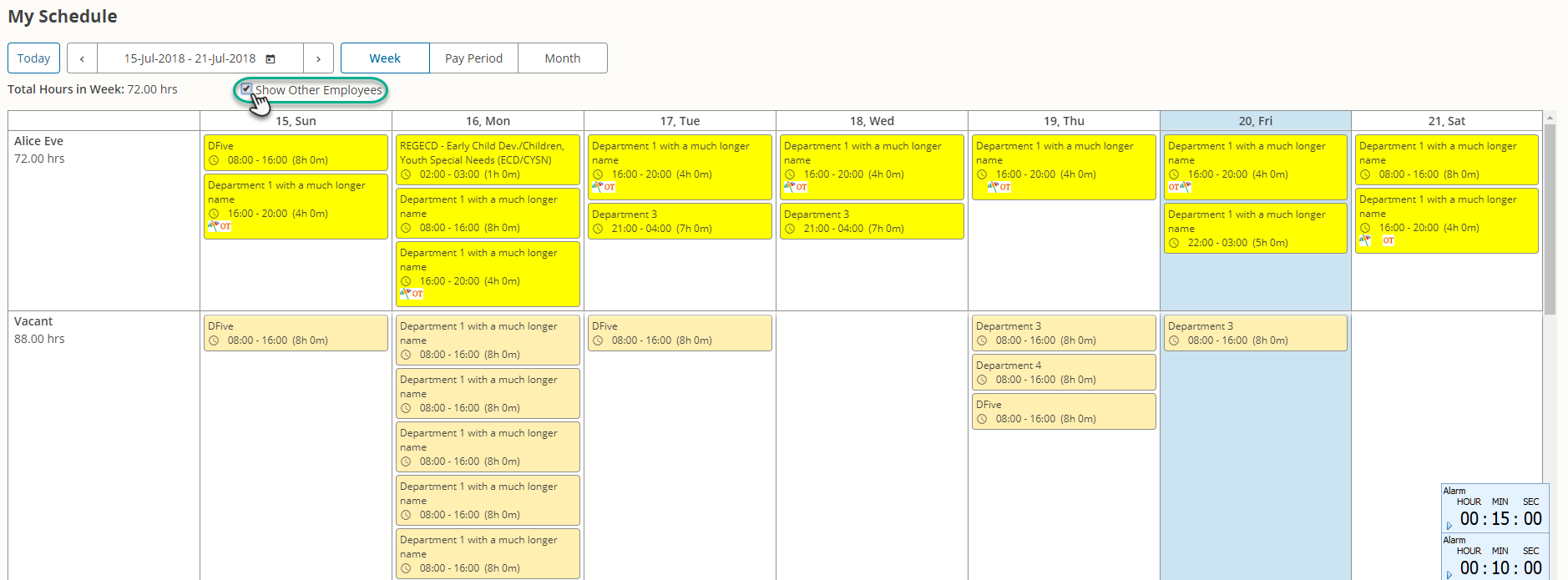
Task: Switch to the Week view tab
Action: (x=385, y=58)
